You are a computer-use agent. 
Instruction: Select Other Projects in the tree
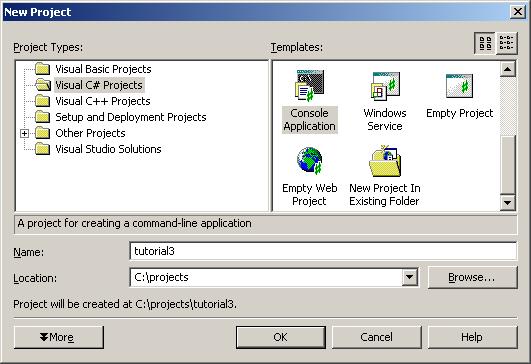click(90, 133)
